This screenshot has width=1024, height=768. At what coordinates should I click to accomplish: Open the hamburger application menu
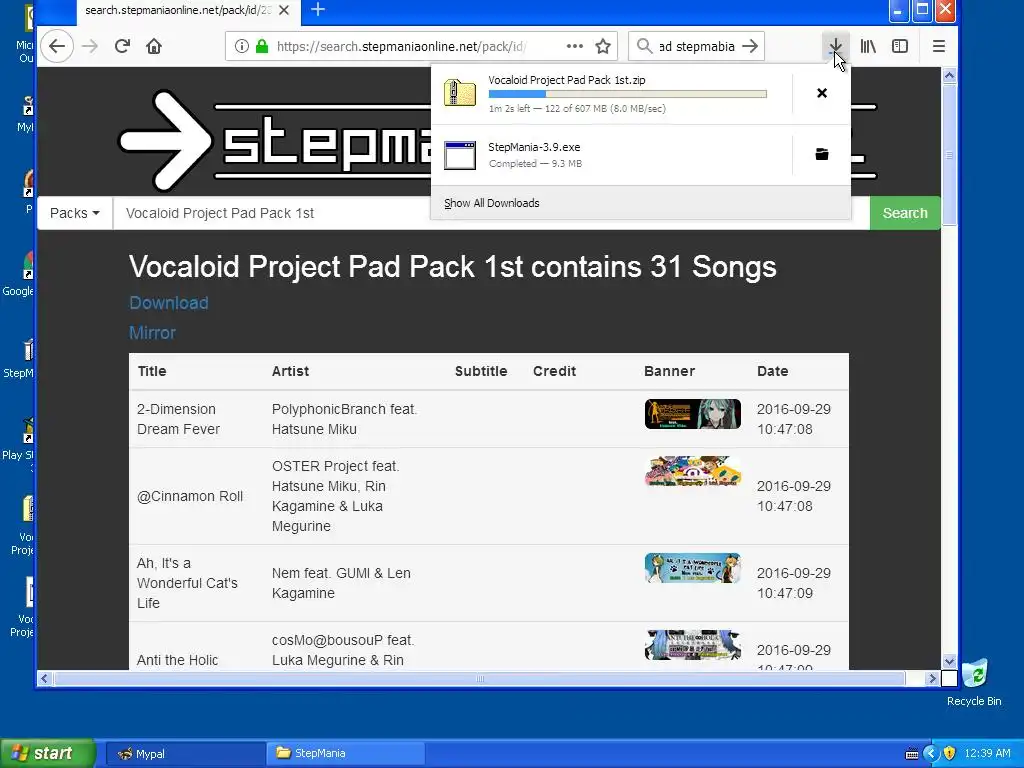[938, 46]
